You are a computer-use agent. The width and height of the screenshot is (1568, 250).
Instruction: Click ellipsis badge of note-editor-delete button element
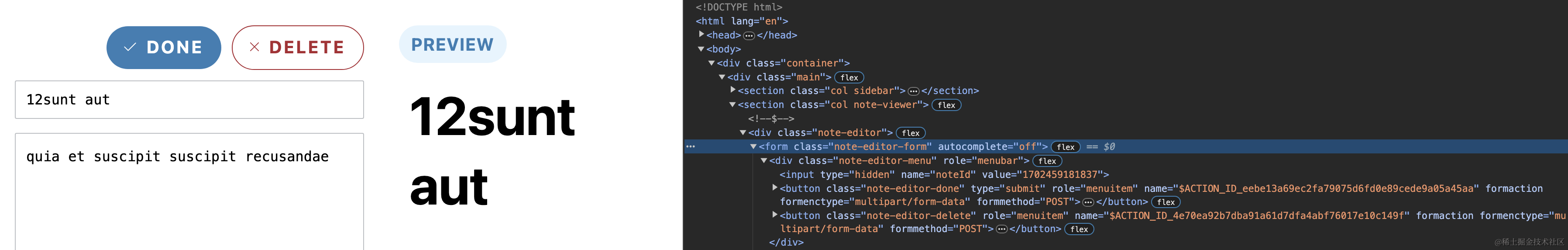click(1001, 229)
